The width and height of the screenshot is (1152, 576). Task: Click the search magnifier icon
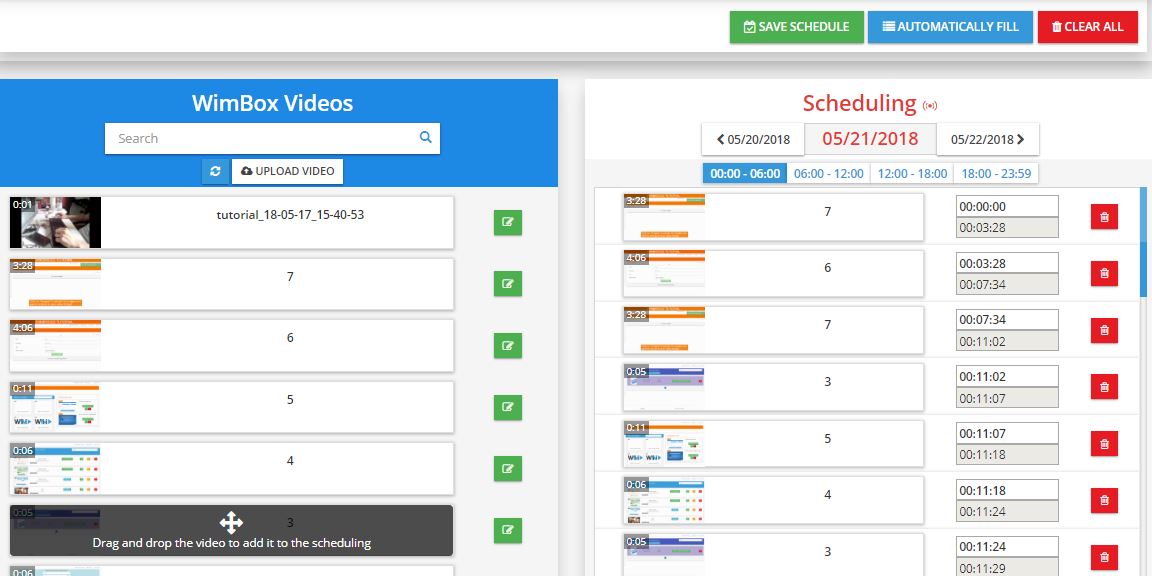click(425, 137)
